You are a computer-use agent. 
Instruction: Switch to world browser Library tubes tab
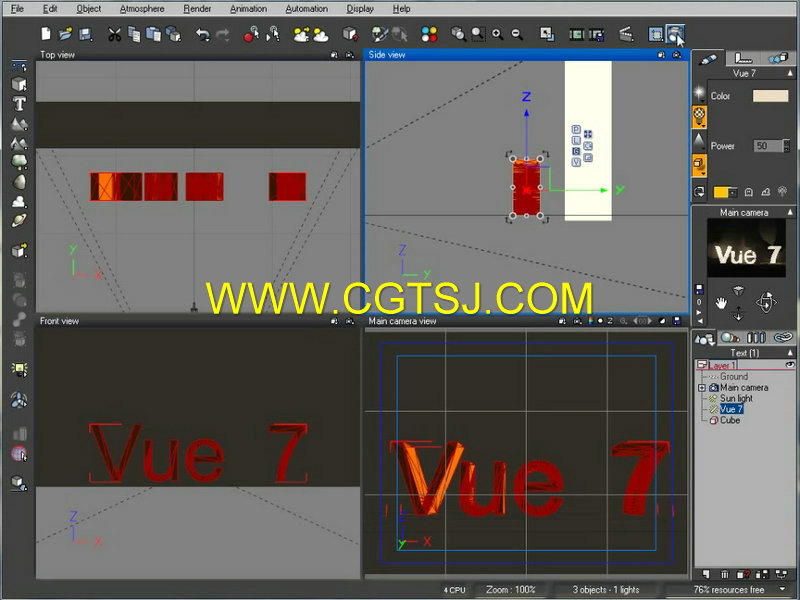click(x=756, y=338)
